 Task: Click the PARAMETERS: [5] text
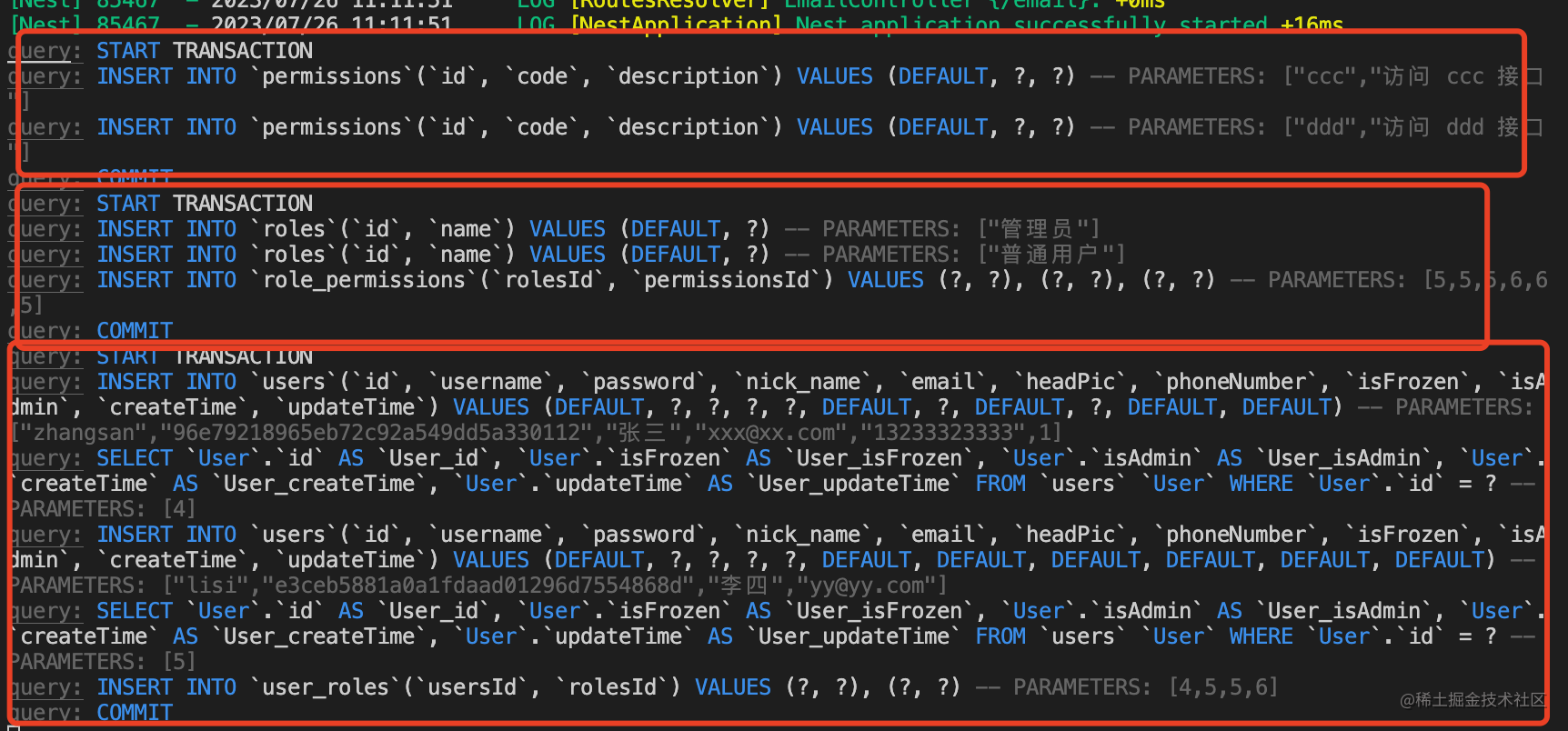102,662
